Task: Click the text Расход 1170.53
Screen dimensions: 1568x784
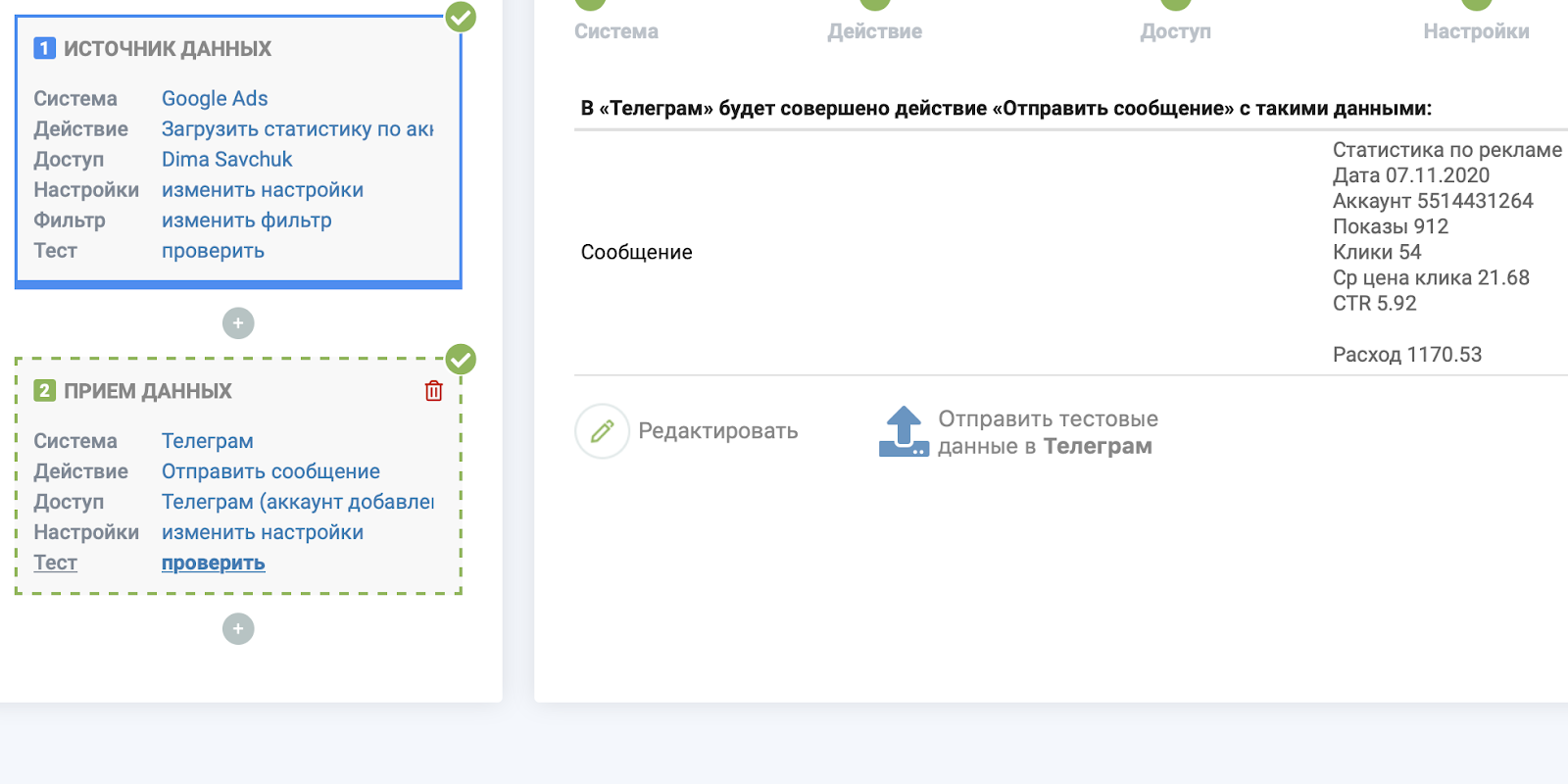Action: tap(1407, 355)
